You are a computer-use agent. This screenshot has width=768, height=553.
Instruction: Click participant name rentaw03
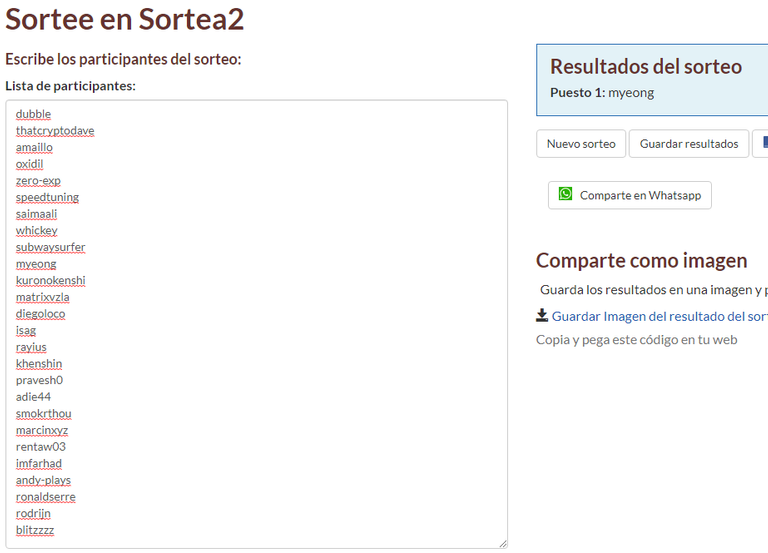(x=41, y=447)
